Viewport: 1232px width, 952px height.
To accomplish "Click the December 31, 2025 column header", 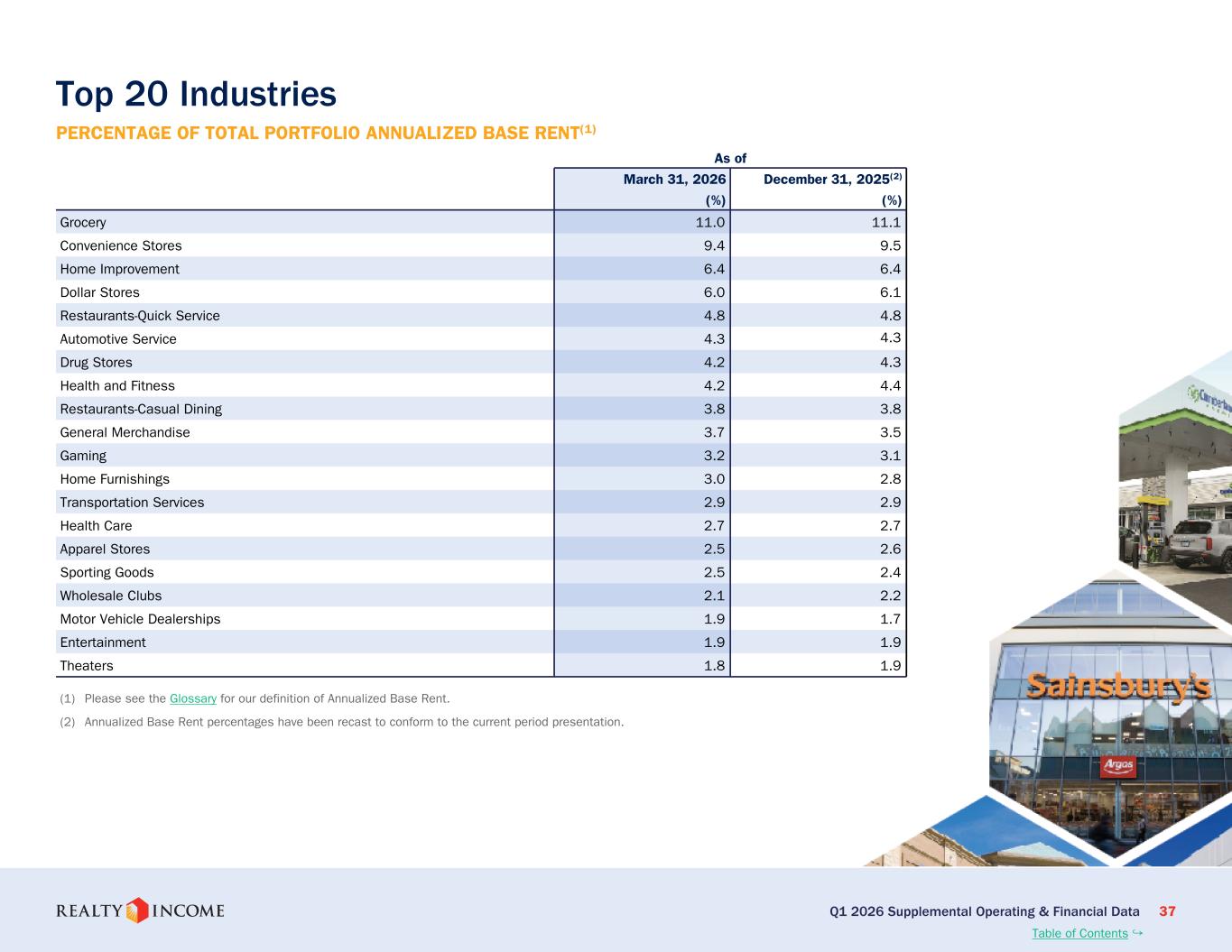I will click(x=832, y=179).
